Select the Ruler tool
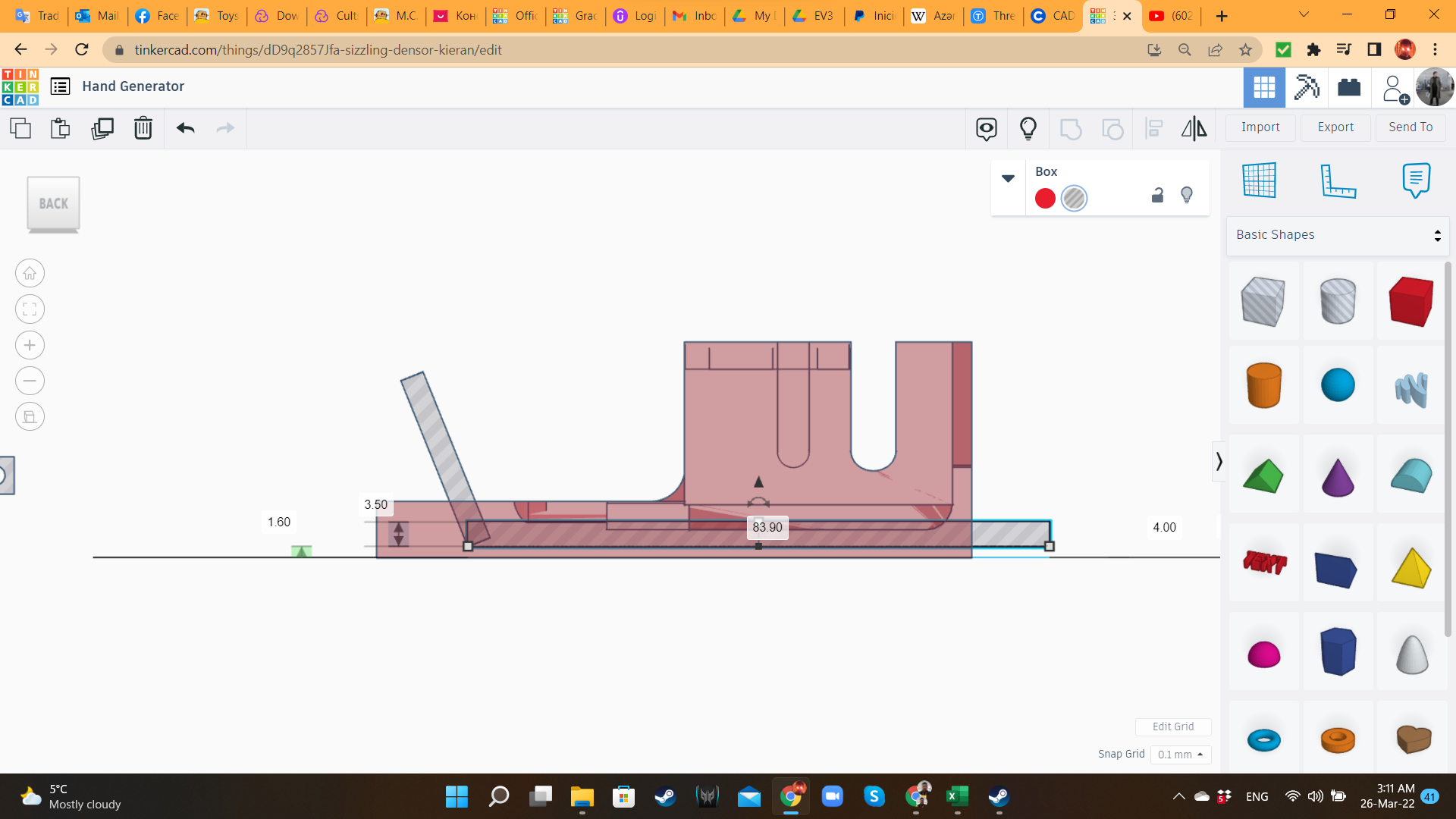The image size is (1456, 819). 1338,180
